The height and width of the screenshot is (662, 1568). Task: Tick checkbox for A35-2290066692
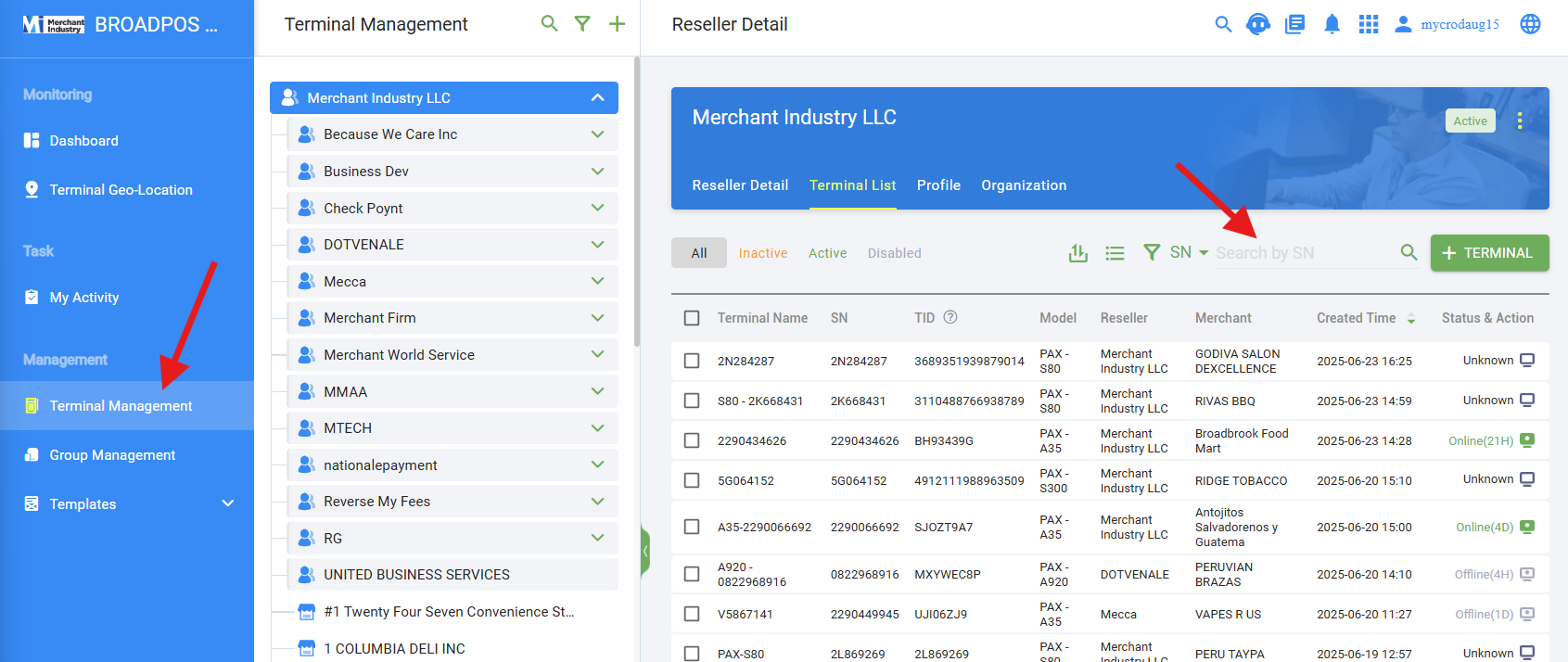(x=692, y=527)
